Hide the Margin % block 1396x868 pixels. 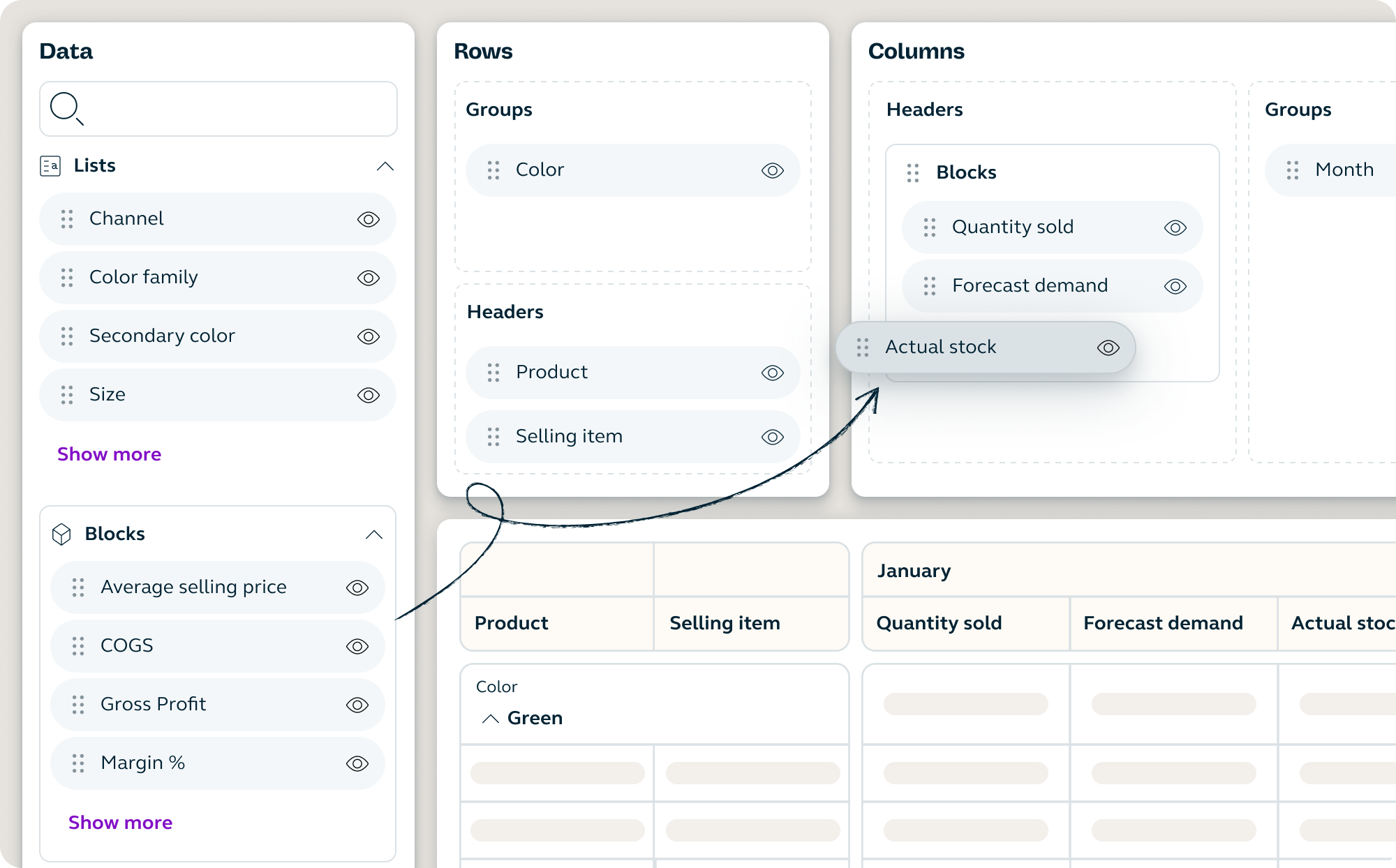pos(357,763)
